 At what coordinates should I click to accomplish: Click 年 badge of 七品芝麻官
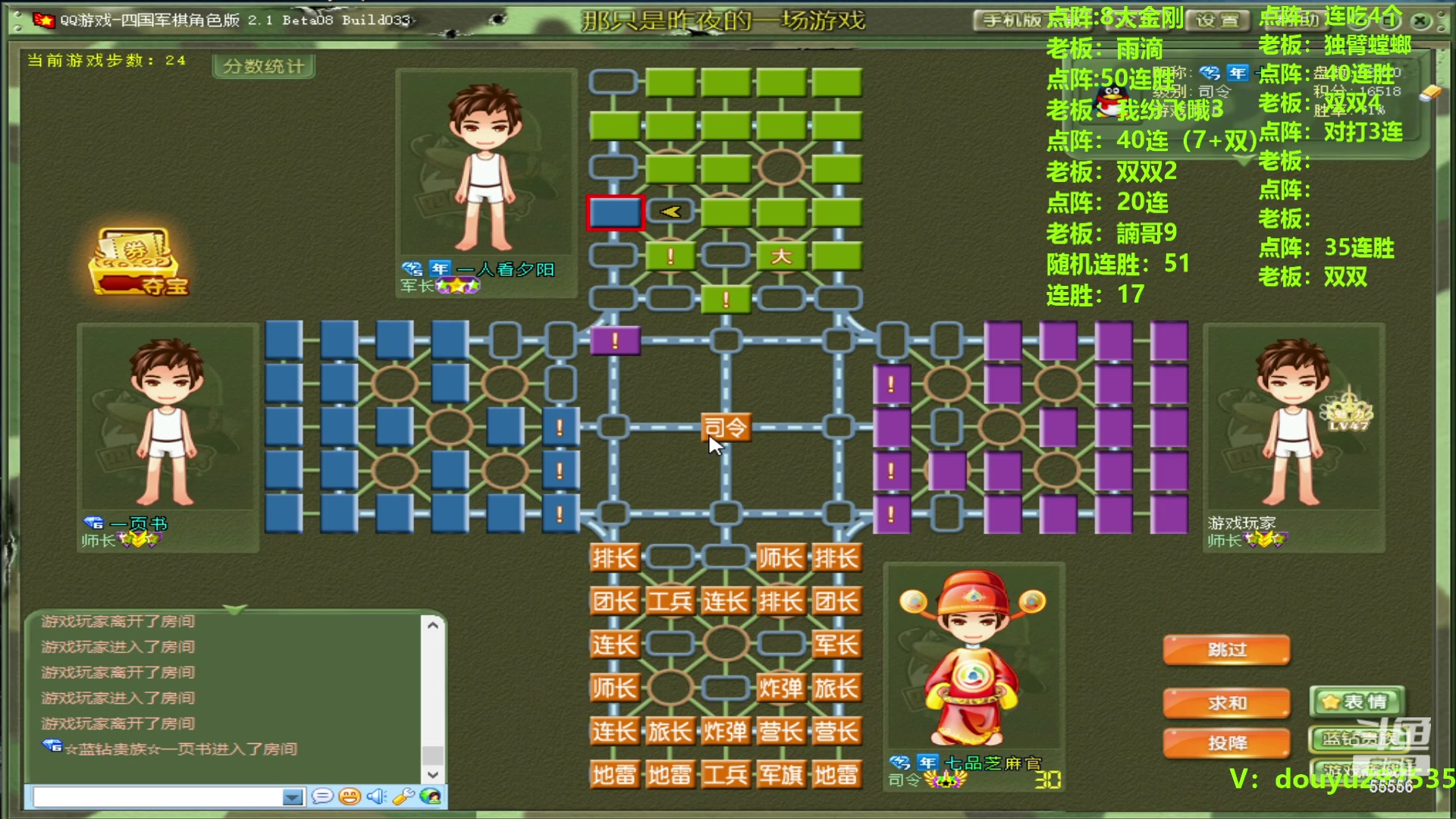927,762
